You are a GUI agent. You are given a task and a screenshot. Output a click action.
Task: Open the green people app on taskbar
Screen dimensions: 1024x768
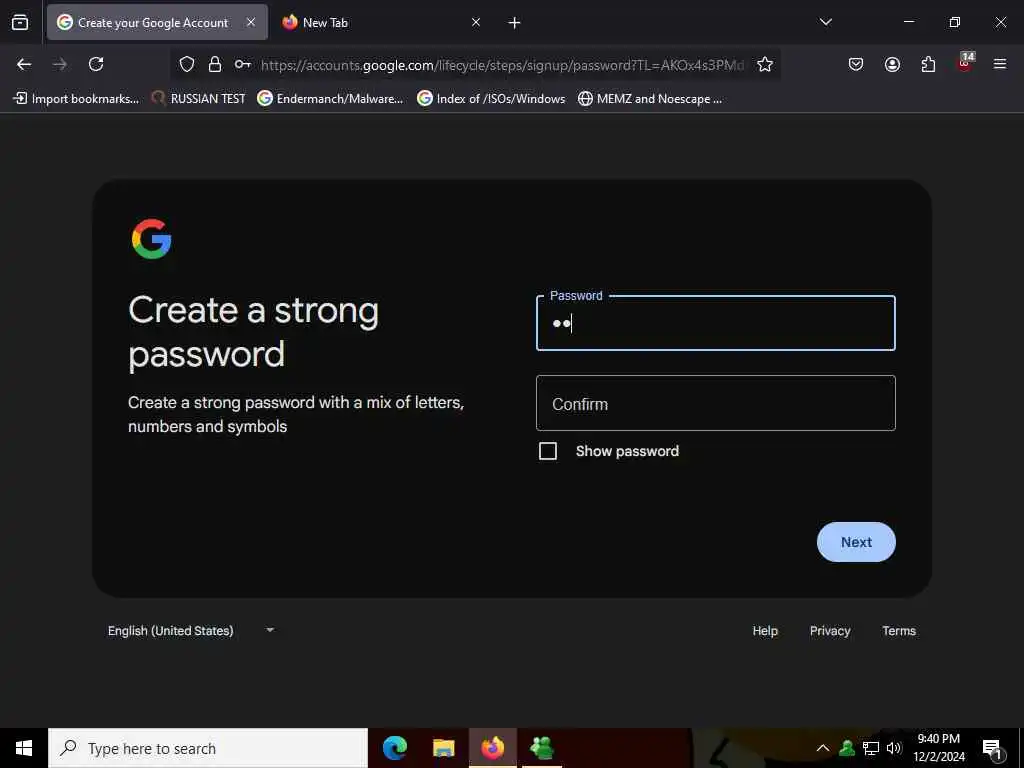pos(542,748)
